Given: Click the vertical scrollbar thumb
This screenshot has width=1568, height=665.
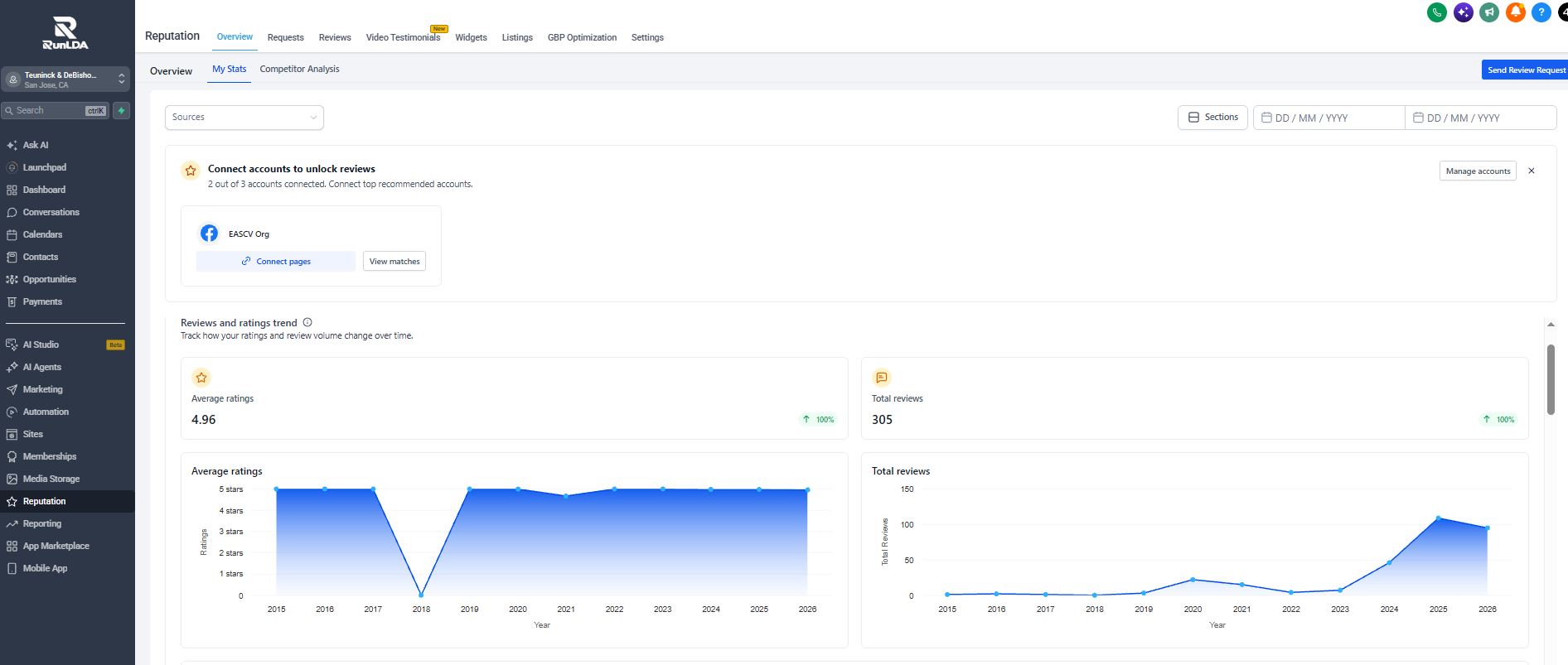Looking at the screenshot, I should tap(1551, 379).
